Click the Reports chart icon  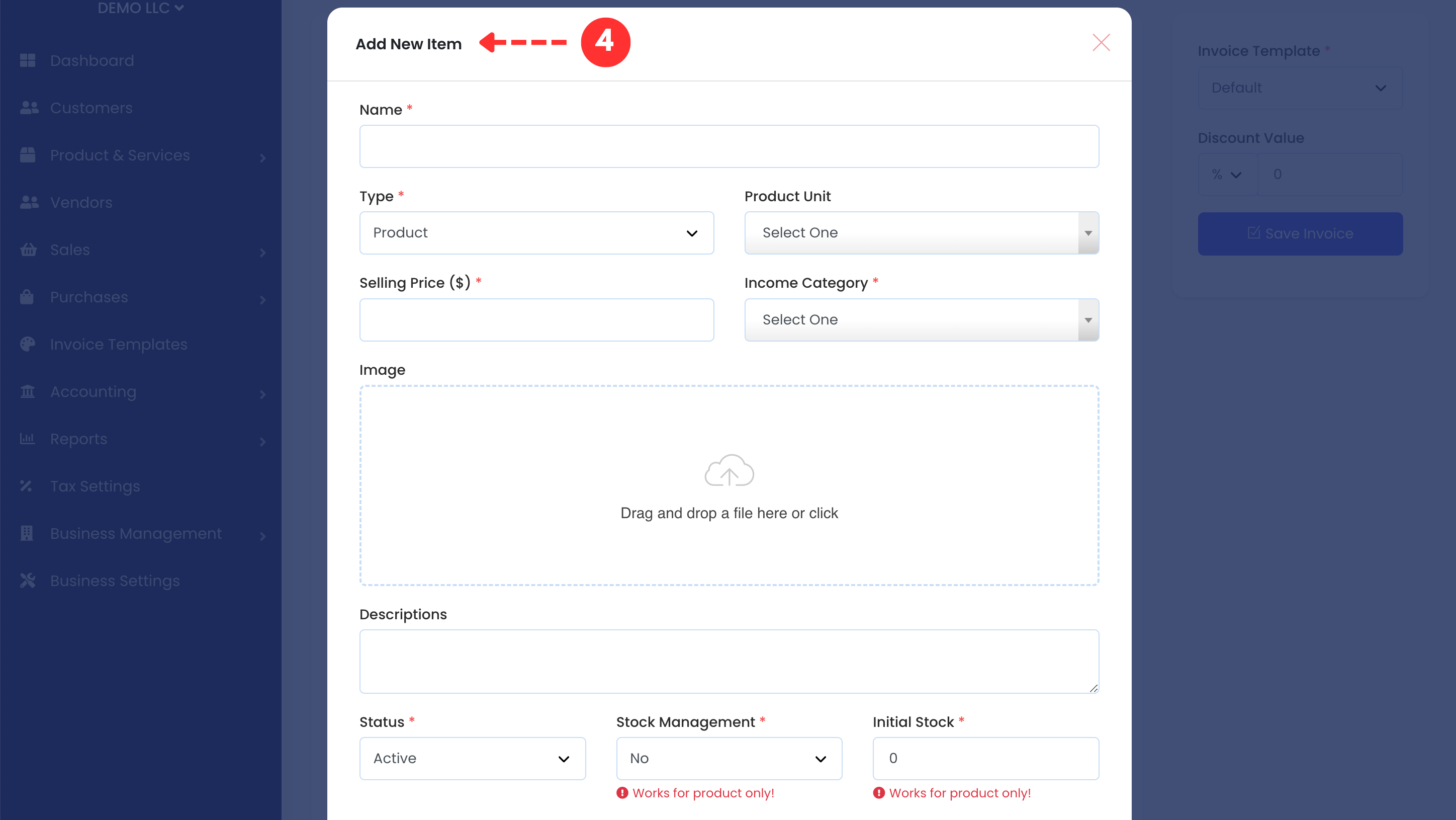coord(27,439)
